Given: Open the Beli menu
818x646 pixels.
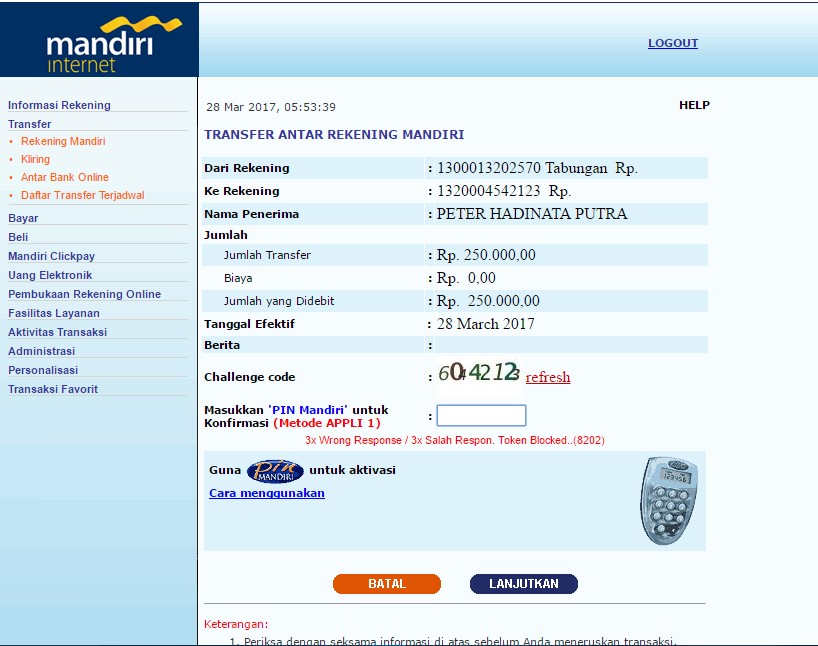Looking at the screenshot, I should 18,237.
